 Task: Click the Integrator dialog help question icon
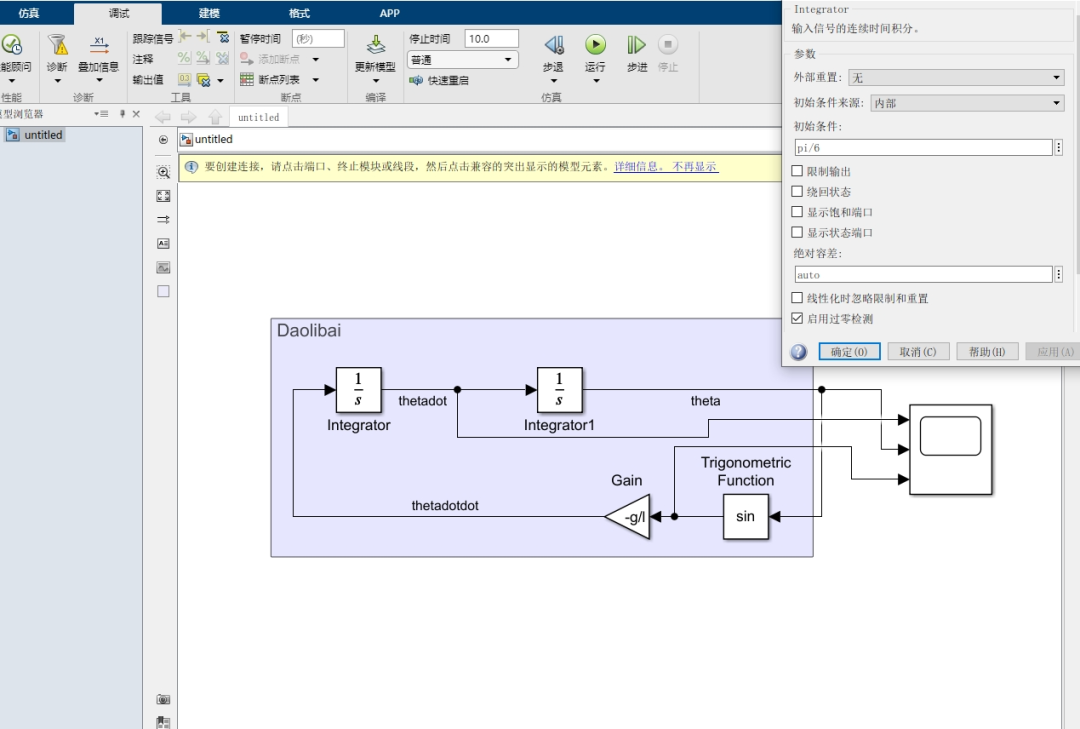pyautogui.click(x=798, y=352)
